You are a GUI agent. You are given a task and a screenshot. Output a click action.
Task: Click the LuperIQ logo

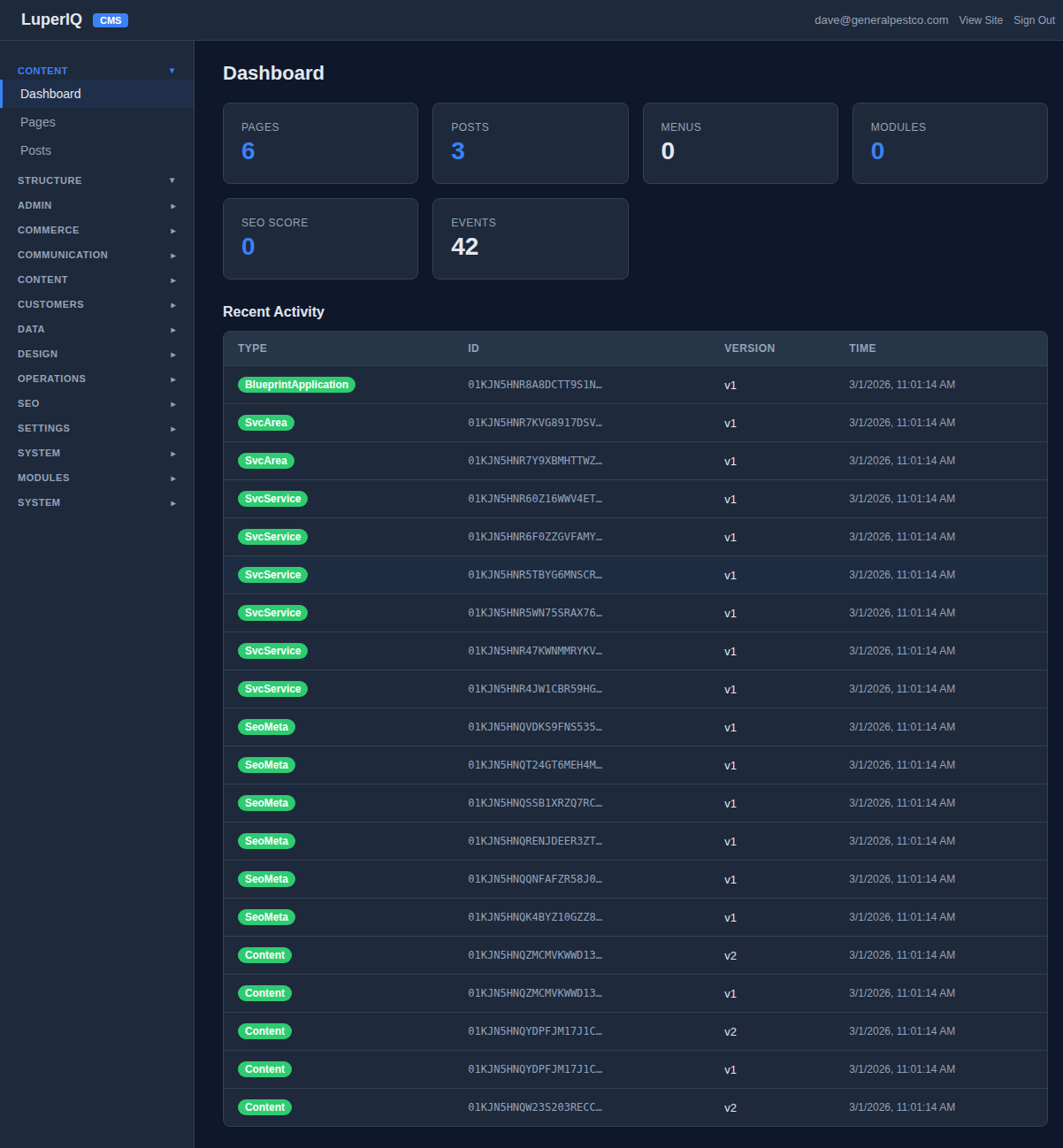pos(51,19)
